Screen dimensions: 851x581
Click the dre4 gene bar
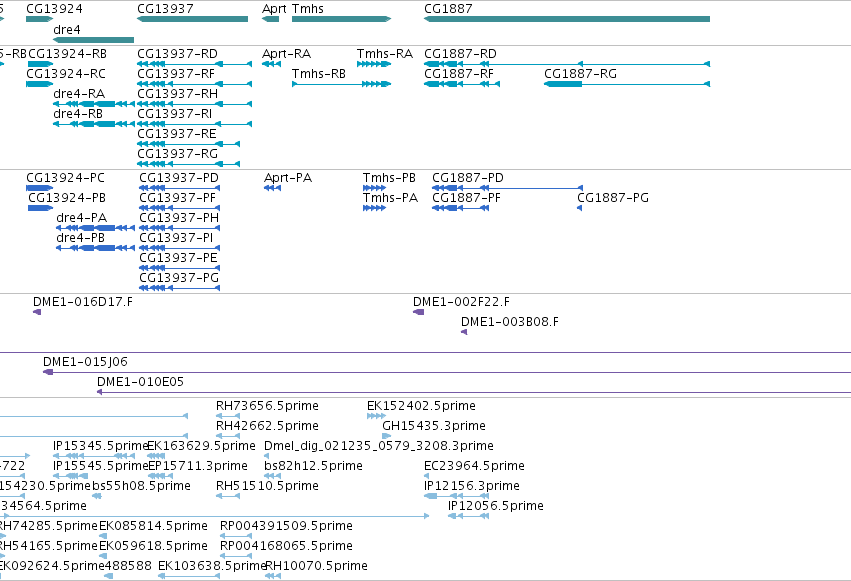pyautogui.click(x=93, y=40)
